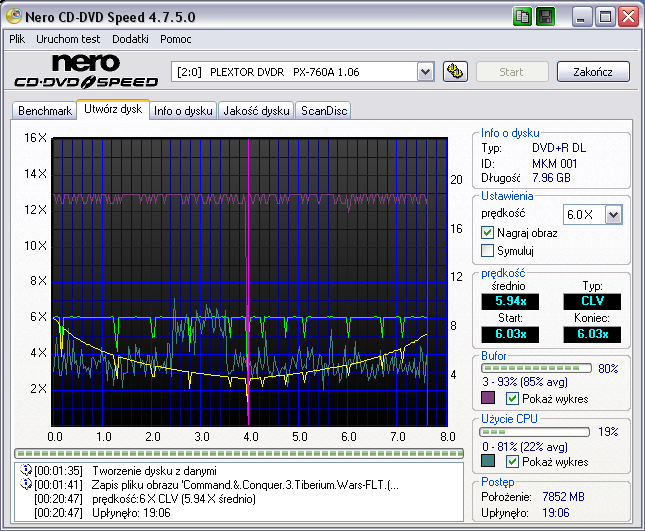This screenshot has width=645, height=531.
Task: Click the elapsed '19:06' value in Postęp
Action: tap(556, 513)
